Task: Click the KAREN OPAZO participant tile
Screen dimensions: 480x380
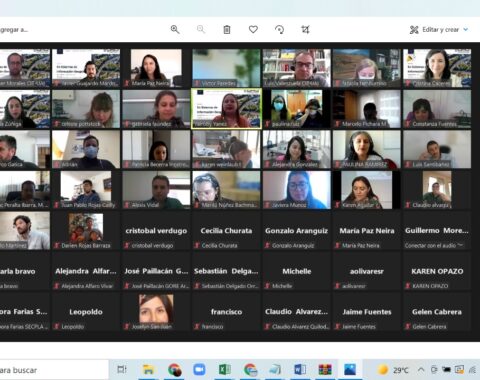Action: (x=437, y=271)
